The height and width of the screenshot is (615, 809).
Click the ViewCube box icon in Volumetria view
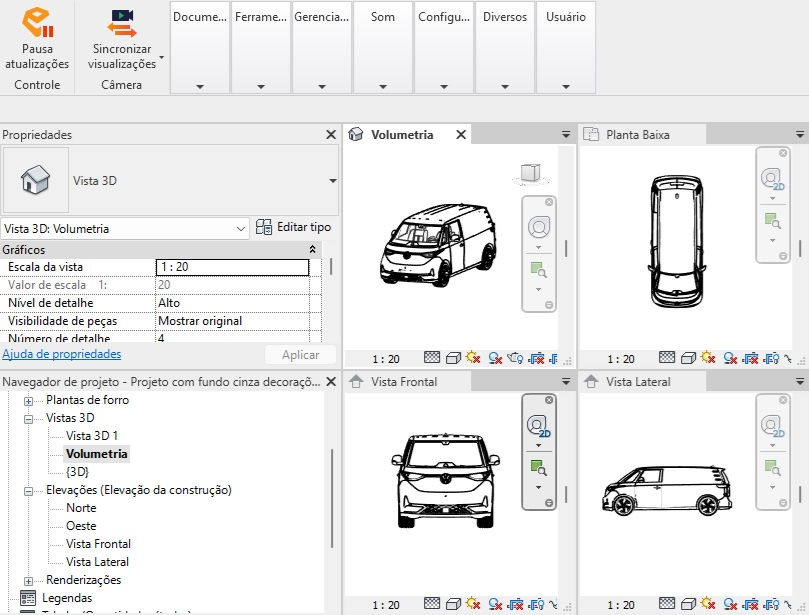pyautogui.click(x=532, y=172)
